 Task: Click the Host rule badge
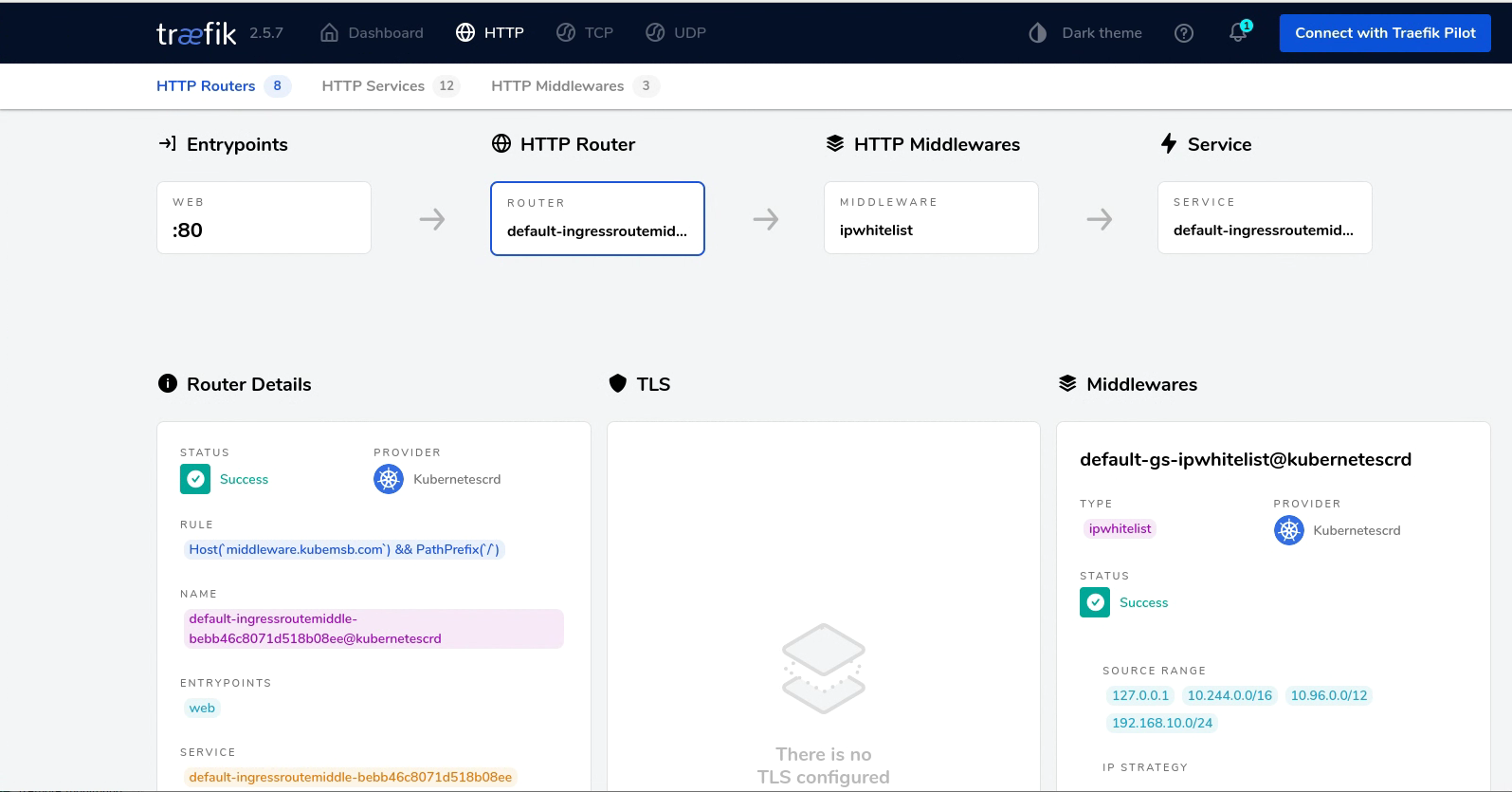(343, 549)
